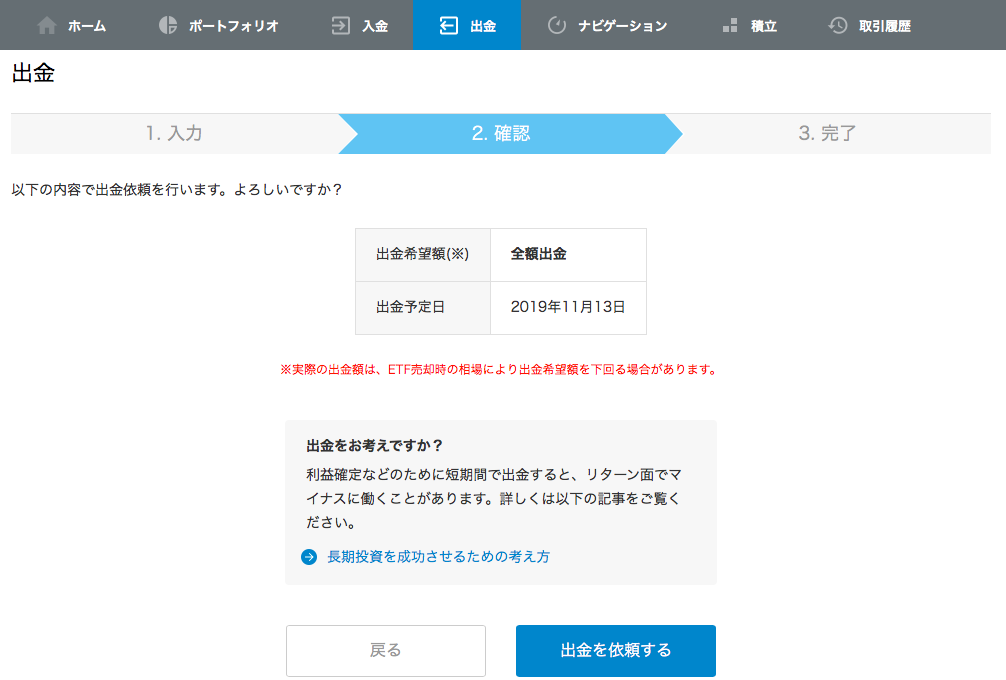This screenshot has width=1006, height=680.
Task: Click the 戻る button
Action: click(386, 650)
